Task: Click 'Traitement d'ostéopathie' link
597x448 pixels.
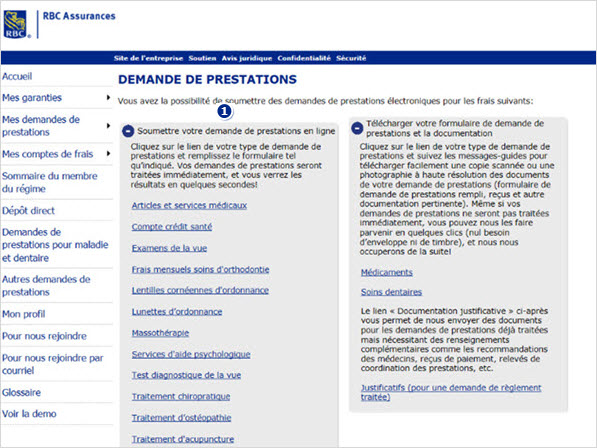Action: coord(182,418)
